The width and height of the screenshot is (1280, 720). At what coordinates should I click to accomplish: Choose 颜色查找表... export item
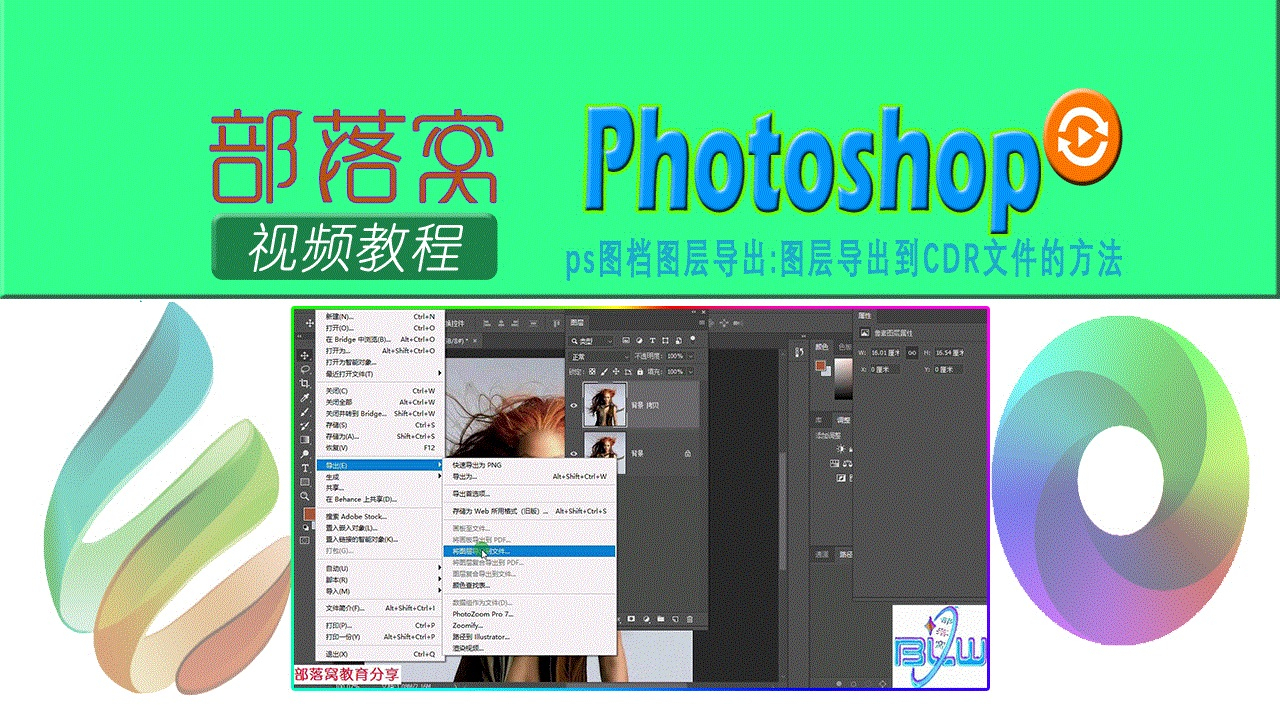tap(529, 585)
